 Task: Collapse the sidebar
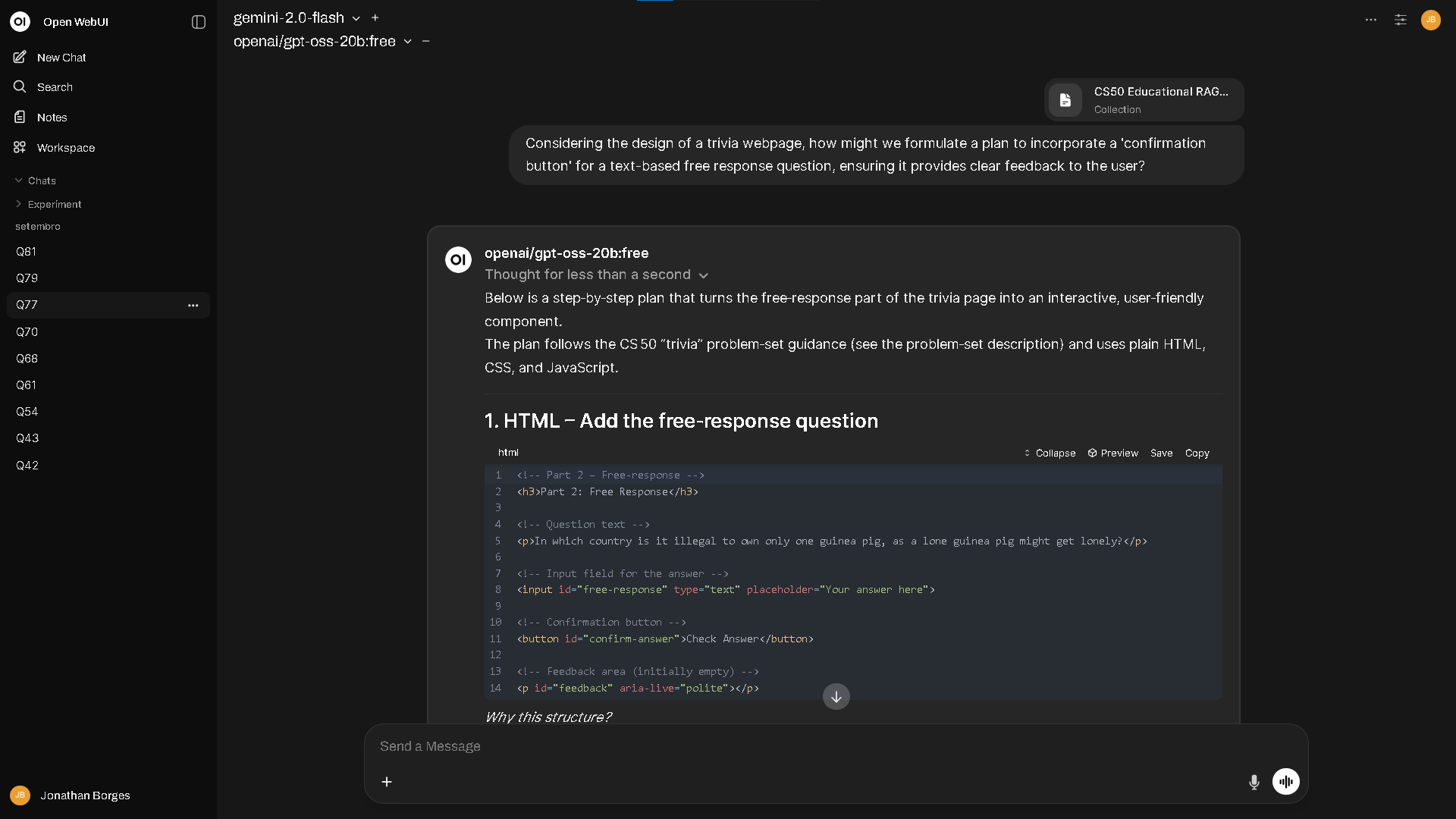(197, 22)
